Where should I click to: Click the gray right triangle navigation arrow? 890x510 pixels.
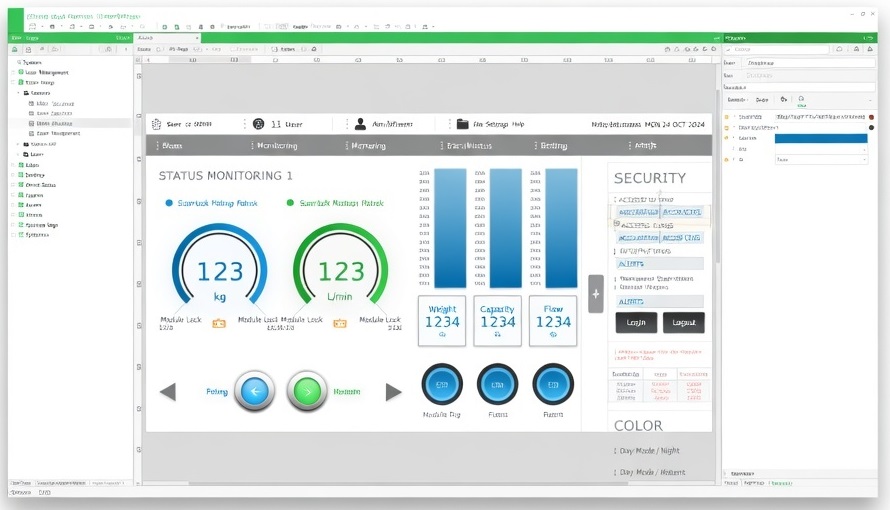click(x=393, y=392)
